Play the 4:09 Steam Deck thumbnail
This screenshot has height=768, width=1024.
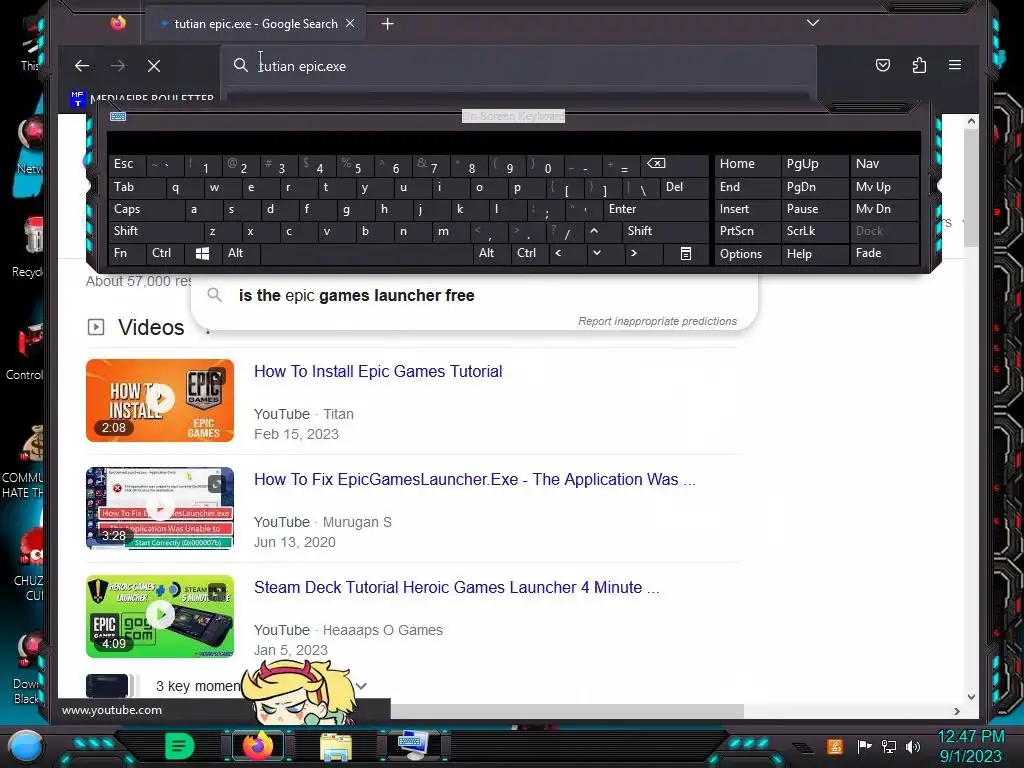[160, 616]
